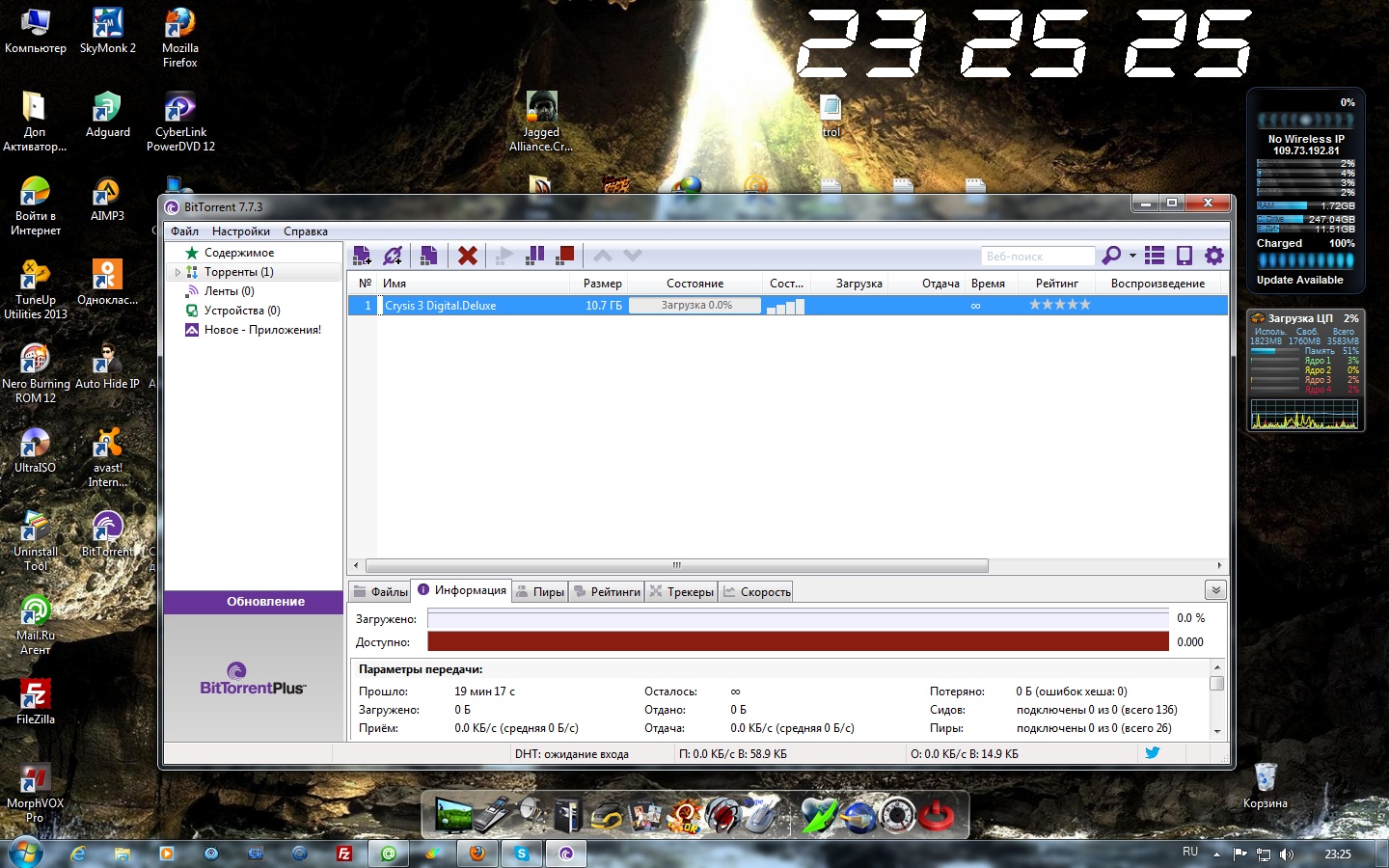
Task: Click the red Stop torrent icon
Action: click(565, 256)
